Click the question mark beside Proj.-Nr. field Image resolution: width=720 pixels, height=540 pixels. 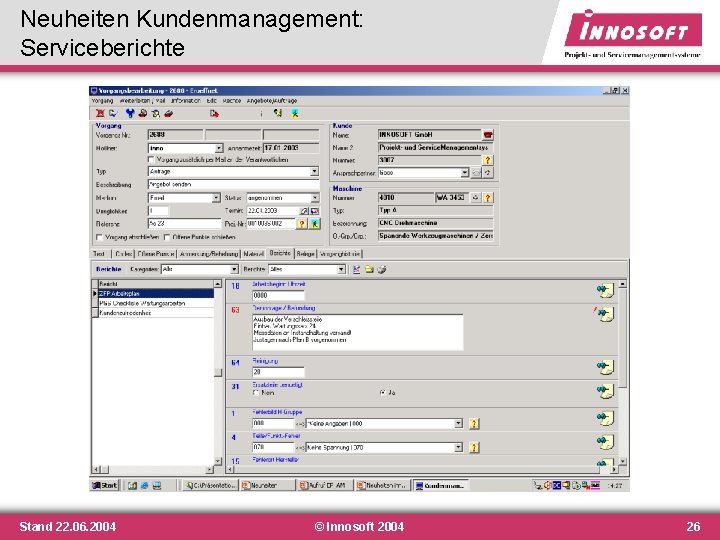coord(302,224)
